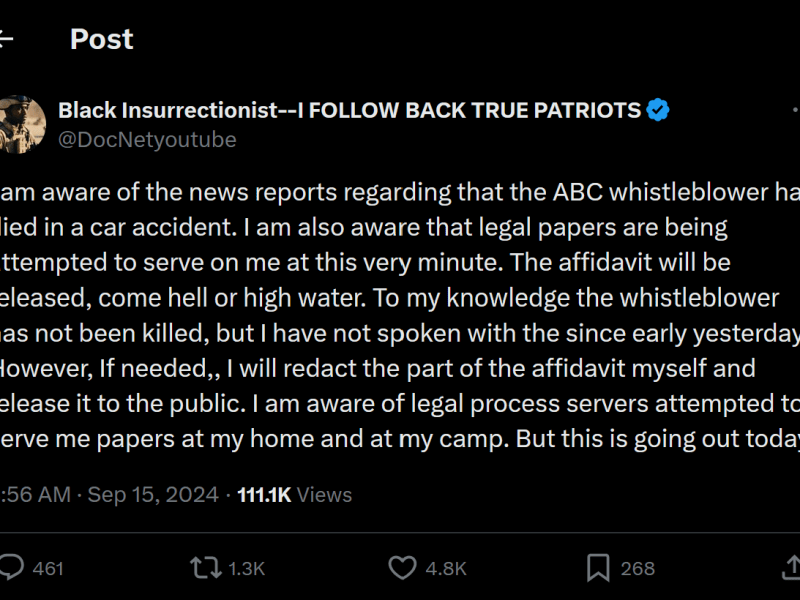
Task: Repost using the arrows icon
Action: tap(204, 568)
